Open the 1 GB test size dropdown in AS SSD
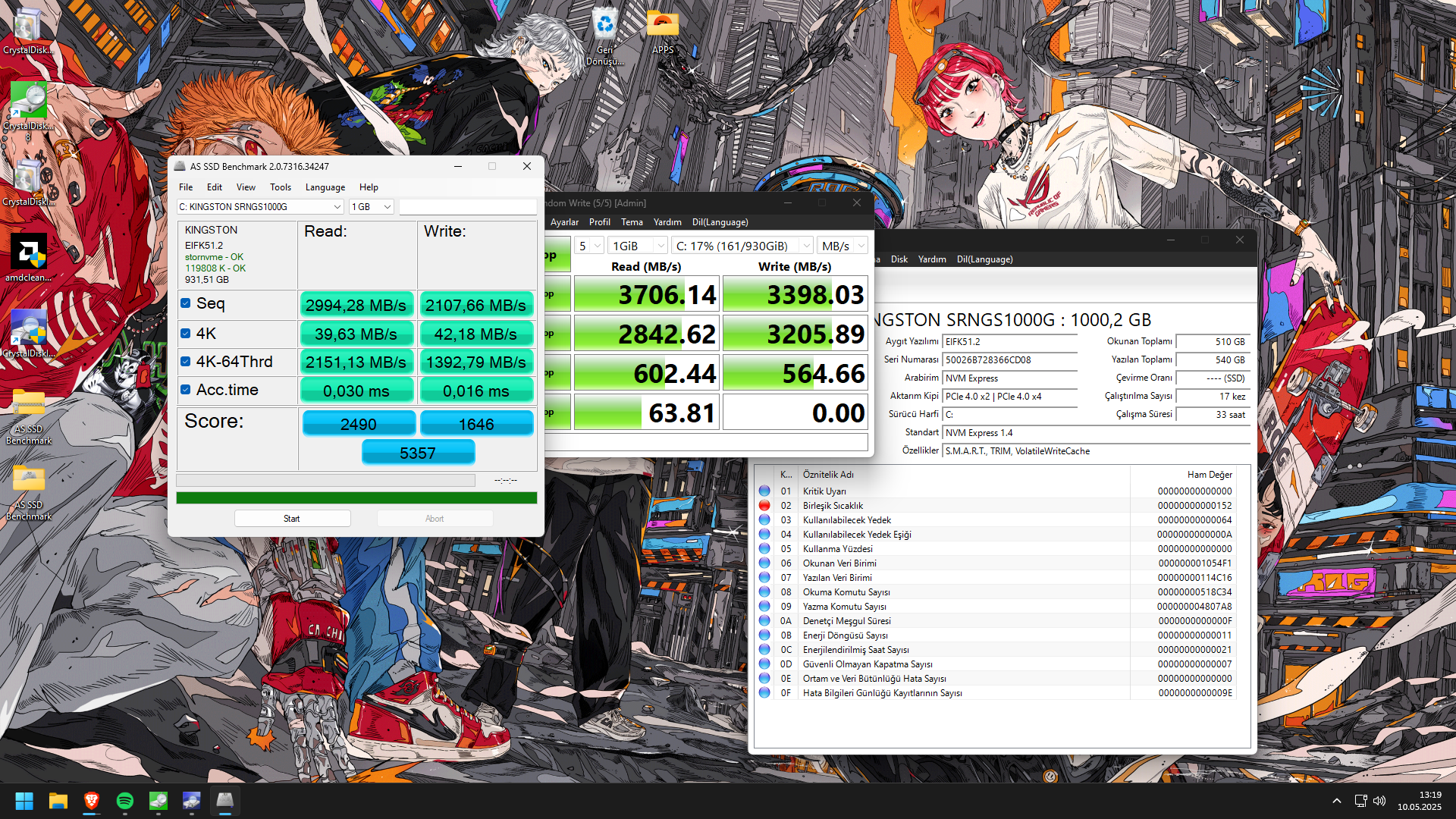 (x=371, y=207)
